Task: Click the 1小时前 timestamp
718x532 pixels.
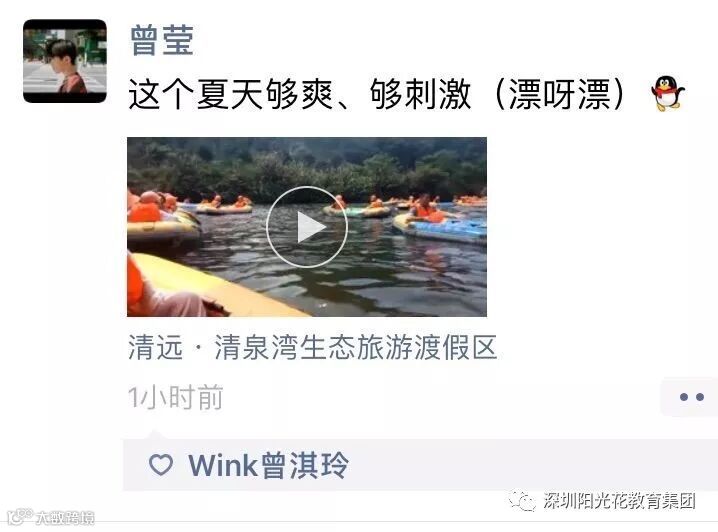Action: [x=175, y=397]
